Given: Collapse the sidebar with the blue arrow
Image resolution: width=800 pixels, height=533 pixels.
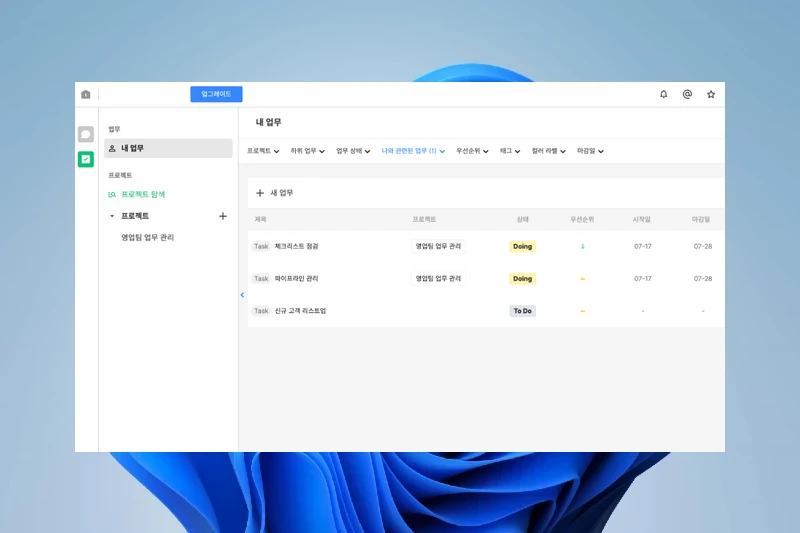Looking at the screenshot, I should tap(242, 295).
